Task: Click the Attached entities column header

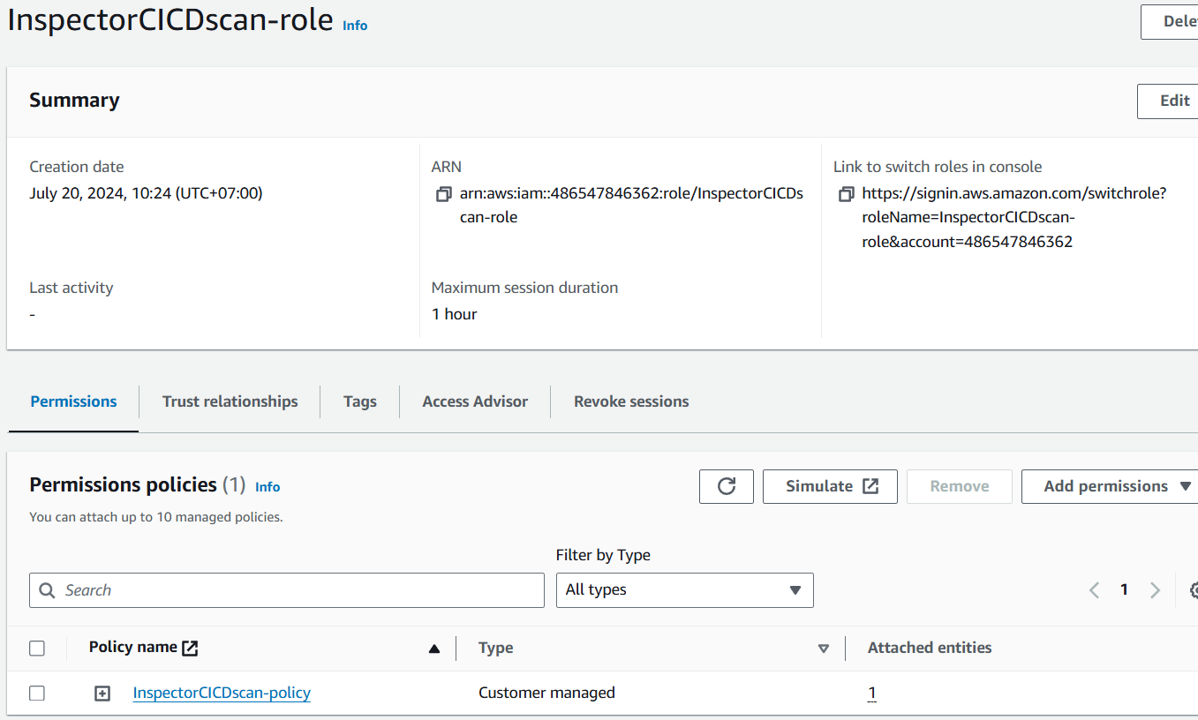Action: pos(929,647)
